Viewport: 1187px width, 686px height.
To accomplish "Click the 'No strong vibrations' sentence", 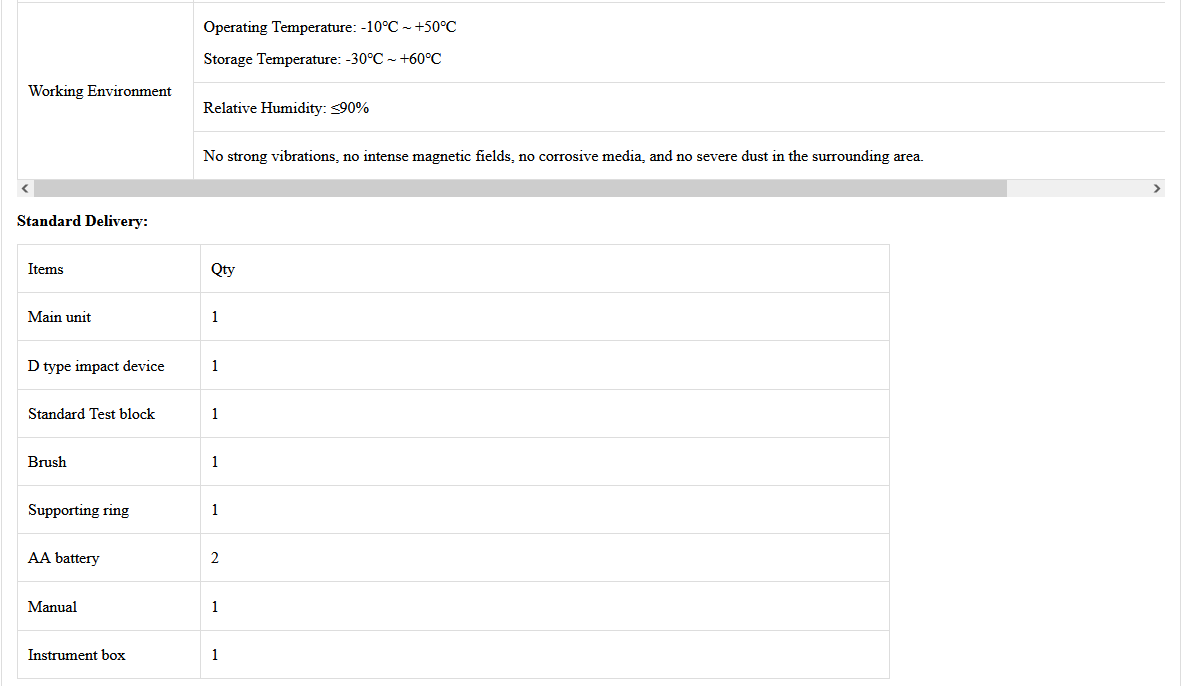I will point(563,156).
